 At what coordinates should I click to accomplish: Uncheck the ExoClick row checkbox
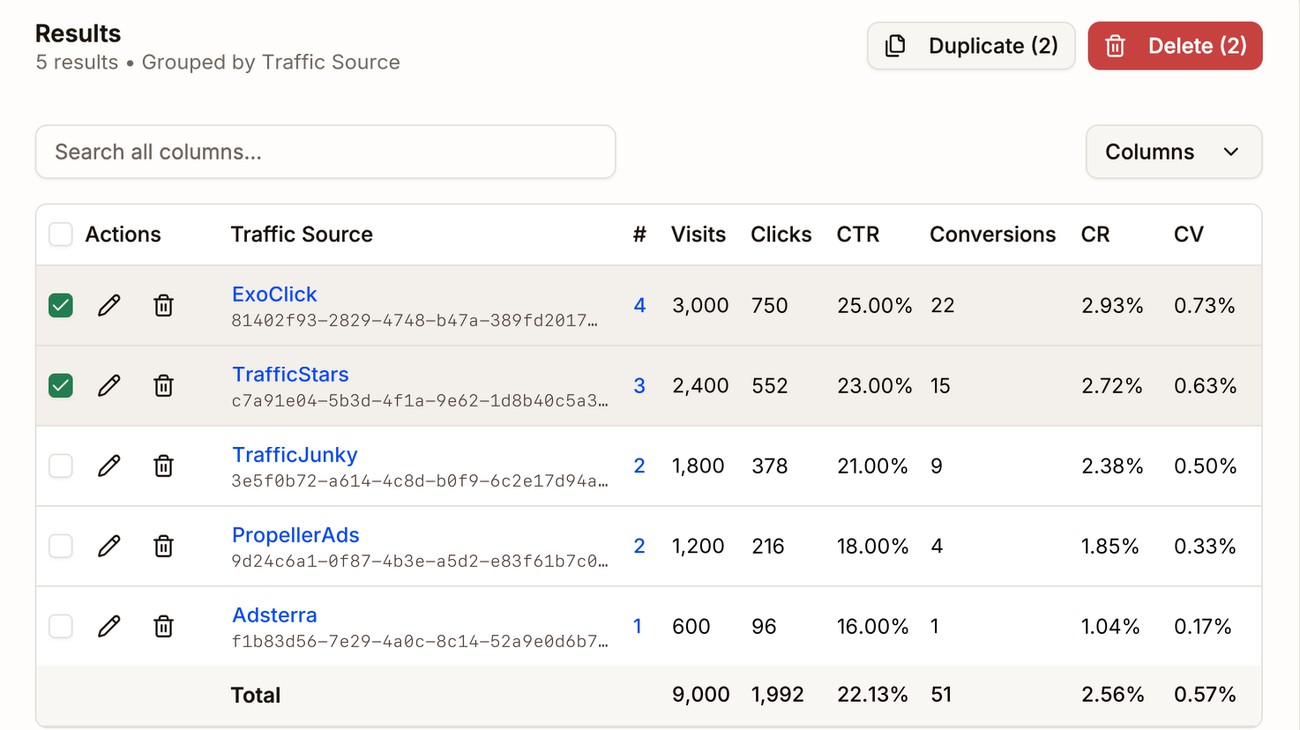tap(61, 306)
